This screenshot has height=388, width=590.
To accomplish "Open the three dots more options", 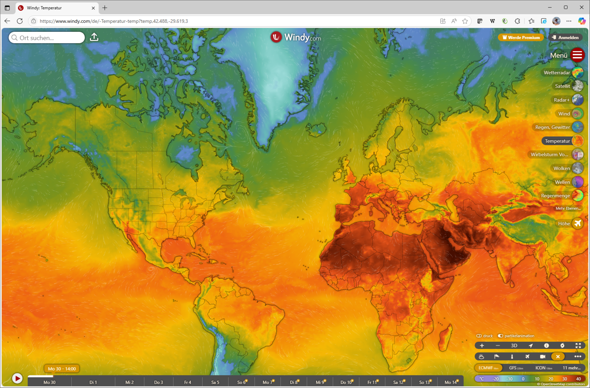I will [578, 356].
